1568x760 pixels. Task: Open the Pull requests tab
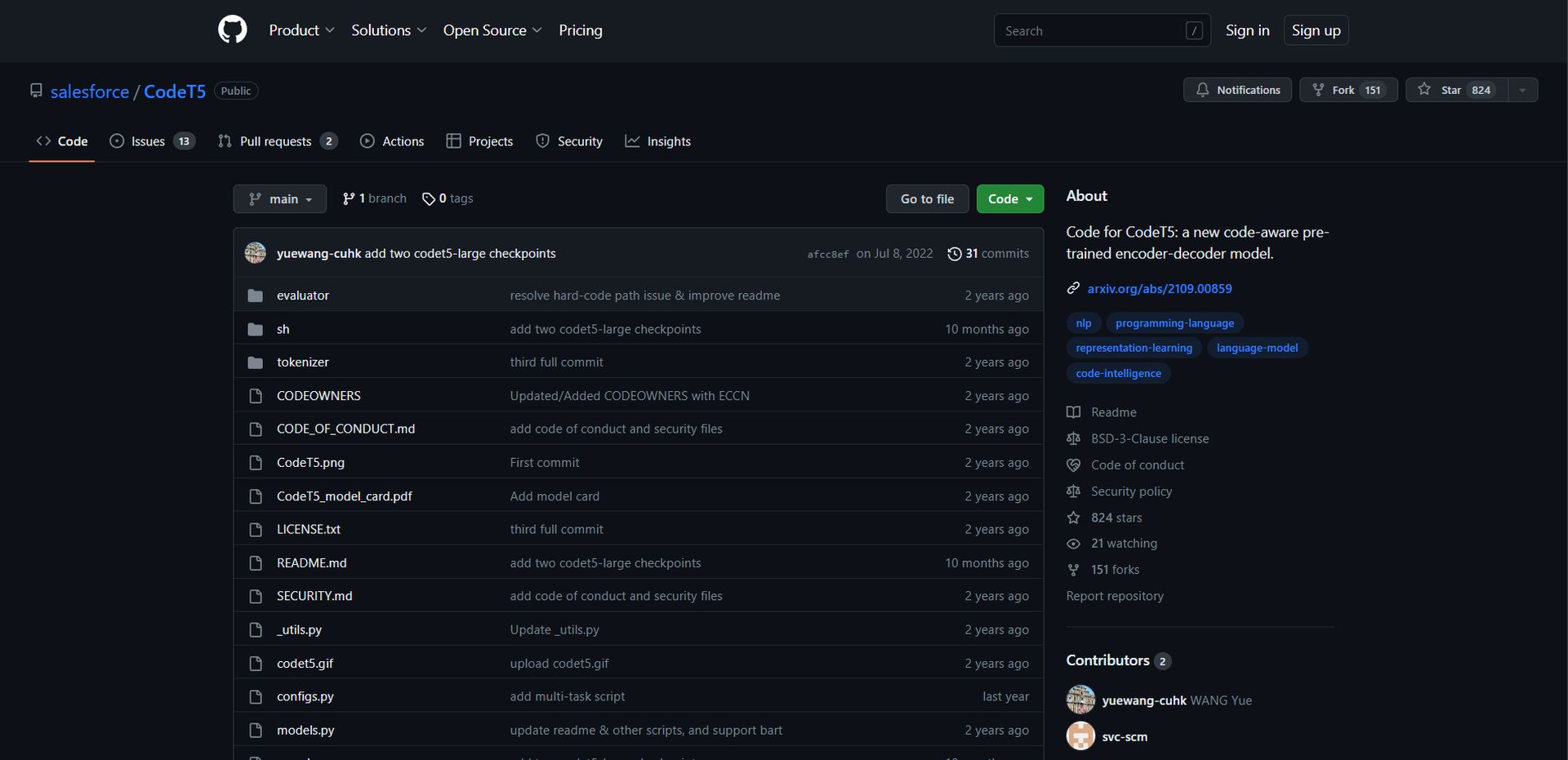click(x=277, y=141)
